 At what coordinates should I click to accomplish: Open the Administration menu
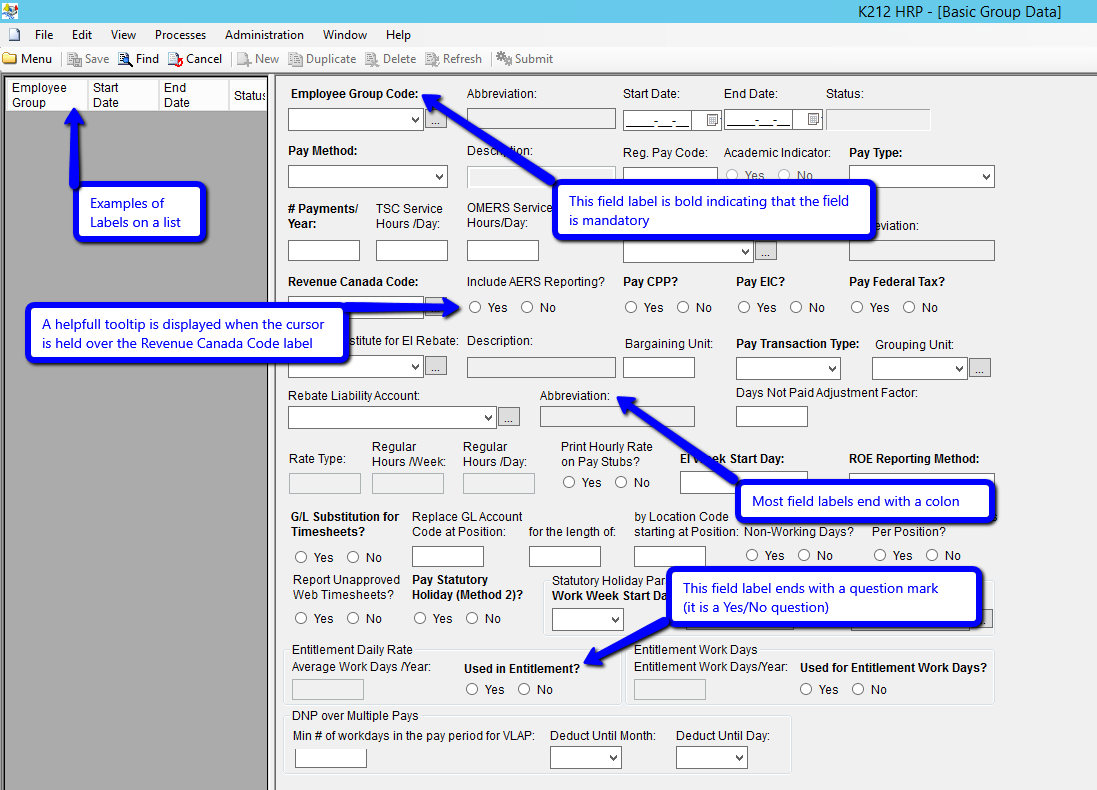point(264,35)
